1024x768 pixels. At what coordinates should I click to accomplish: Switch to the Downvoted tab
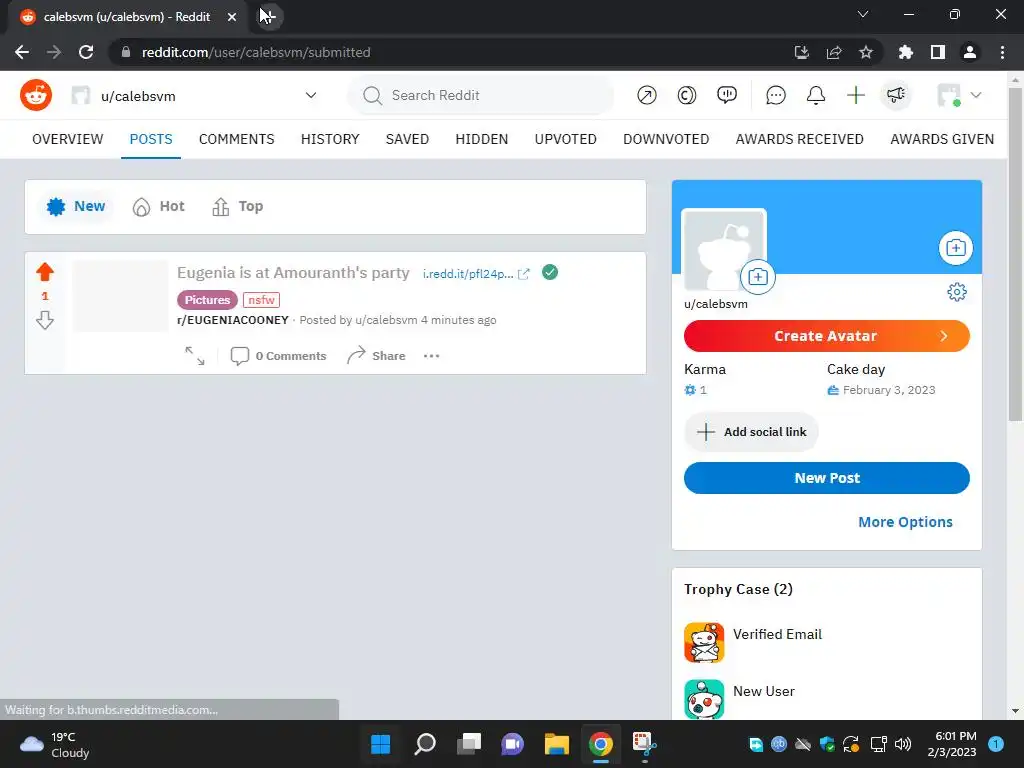pos(666,139)
